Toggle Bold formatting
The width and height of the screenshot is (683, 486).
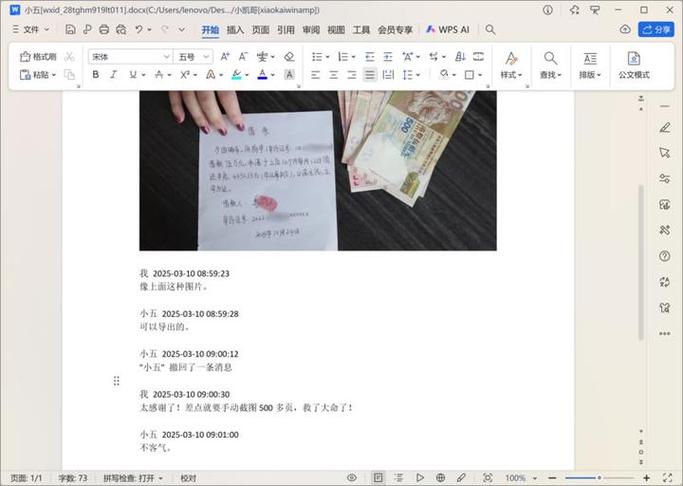[95, 75]
